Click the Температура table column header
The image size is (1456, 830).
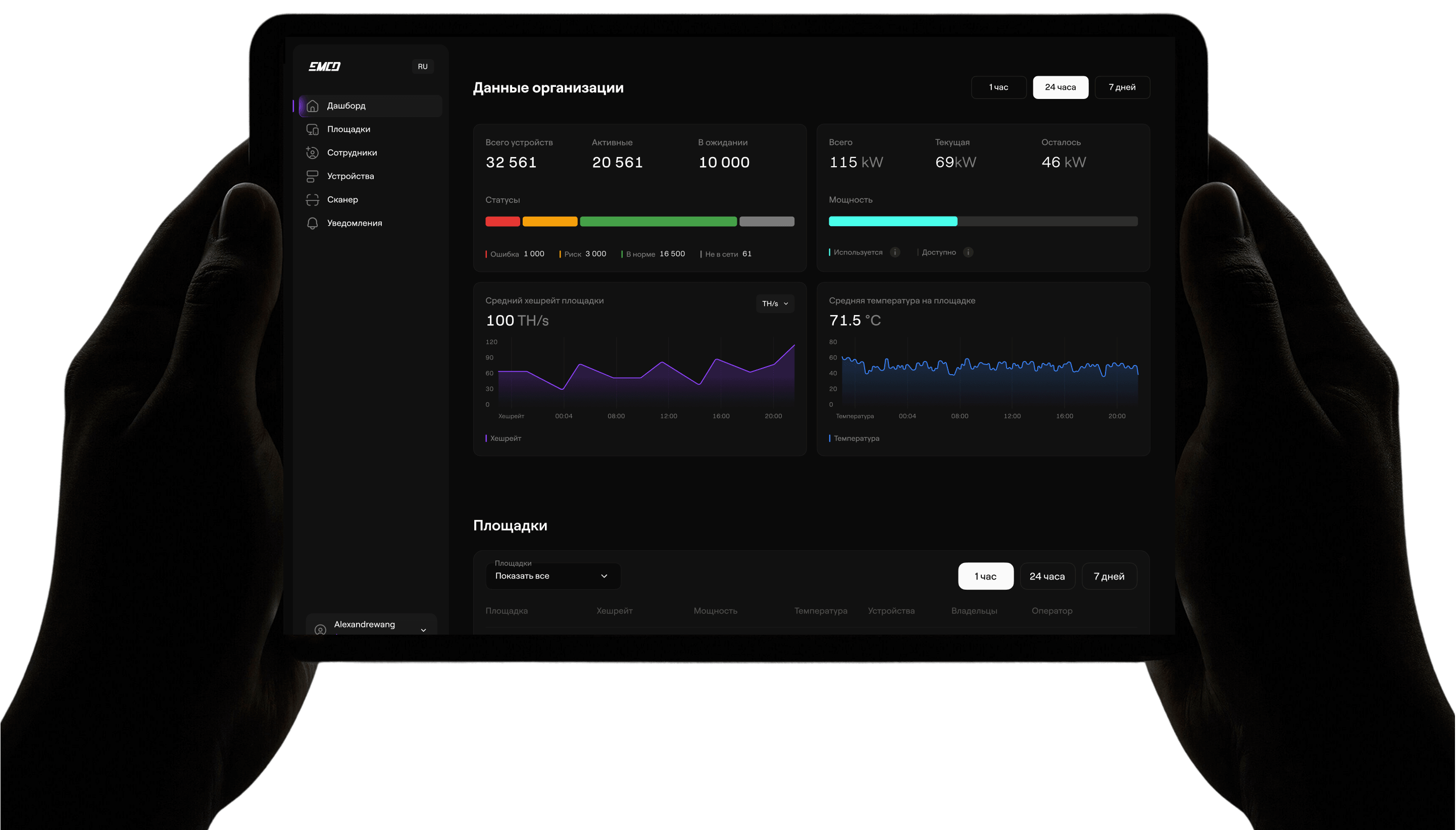point(821,611)
